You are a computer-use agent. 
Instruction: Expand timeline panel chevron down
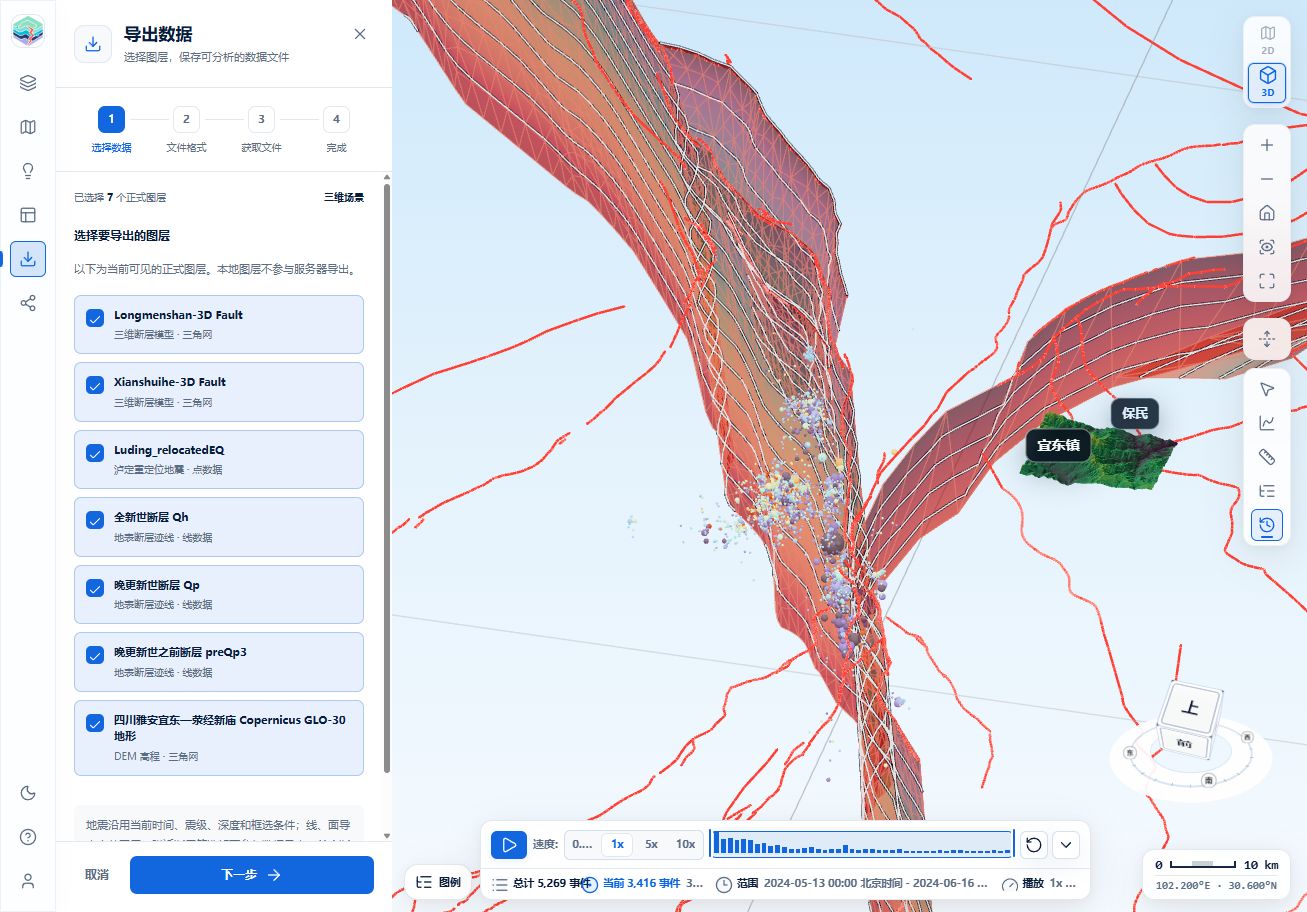[1066, 845]
